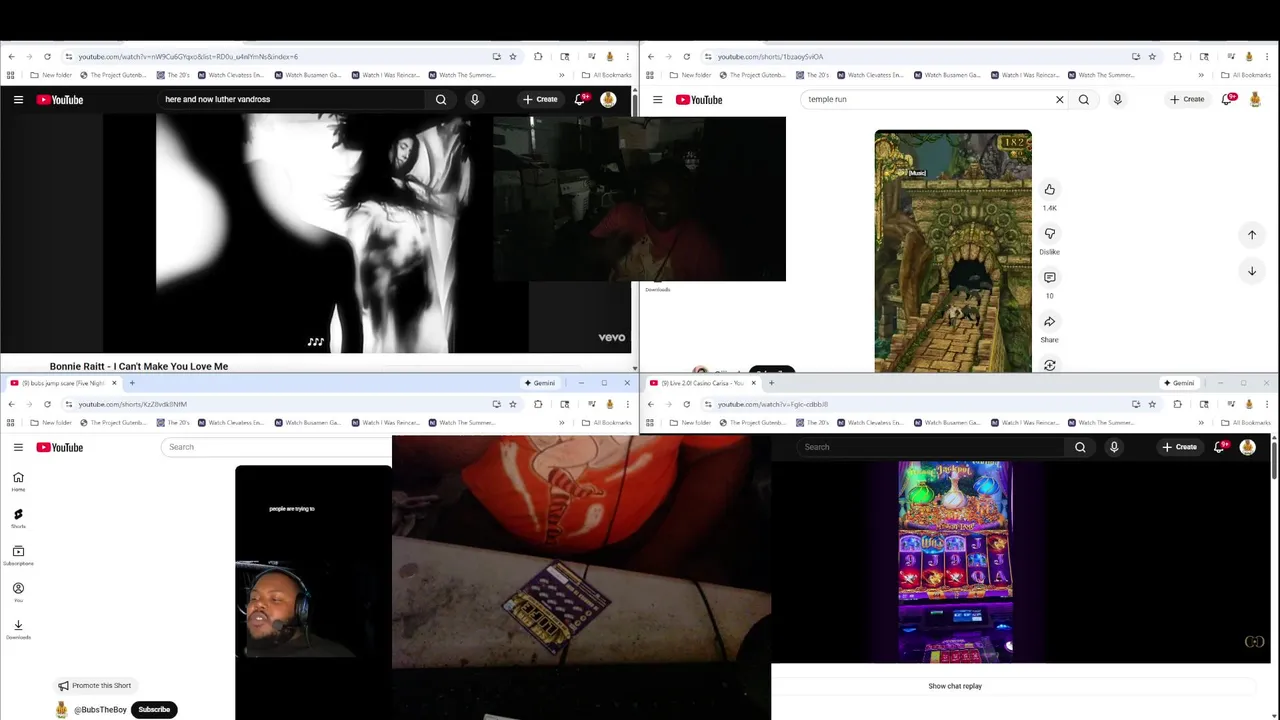Click YouTube logo in top-left window
This screenshot has width=1280, height=720.
pyautogui.click(x=60, y=99)
